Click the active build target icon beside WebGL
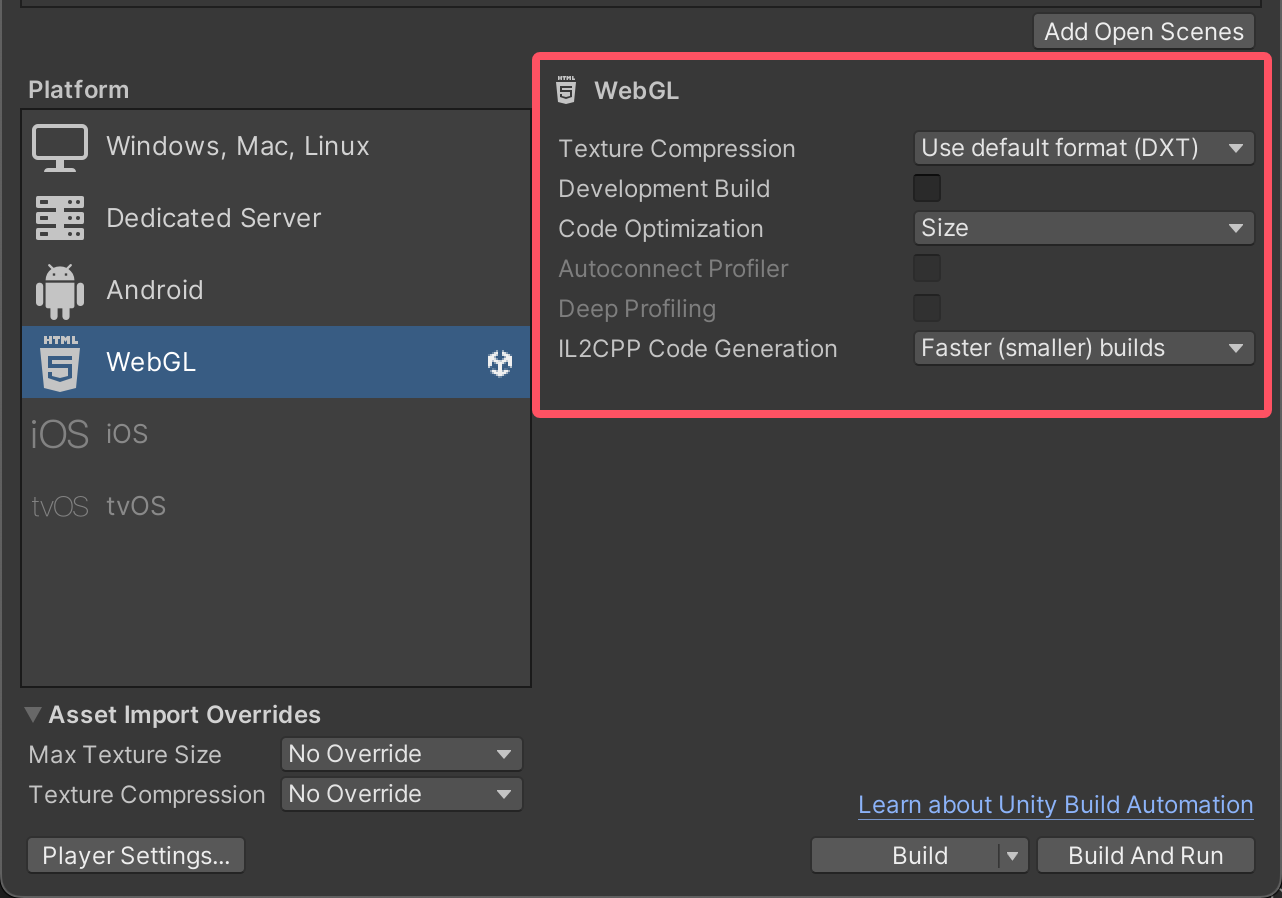The height and width of the screenshot is (898, 1282). tap(500, 363)
